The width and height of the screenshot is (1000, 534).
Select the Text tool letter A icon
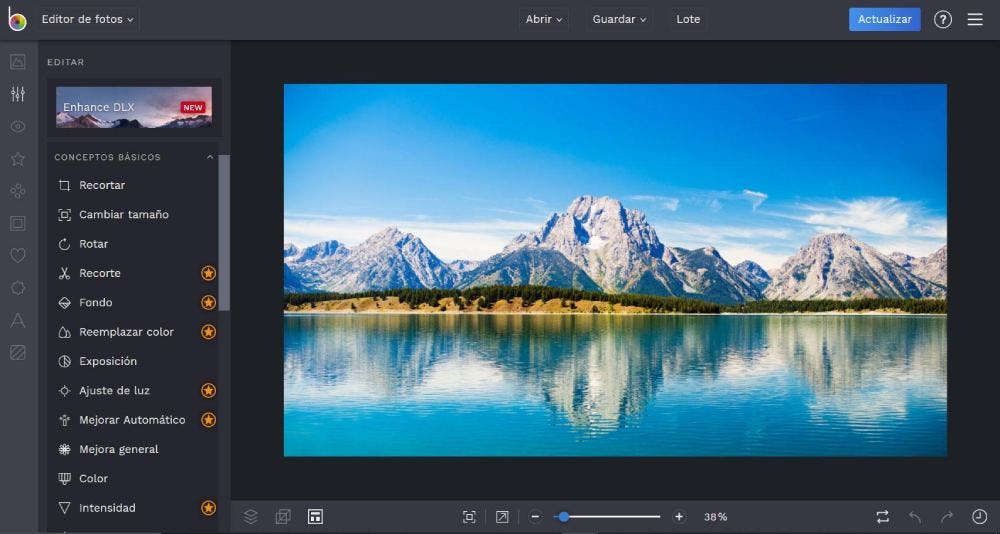point(17,320)
